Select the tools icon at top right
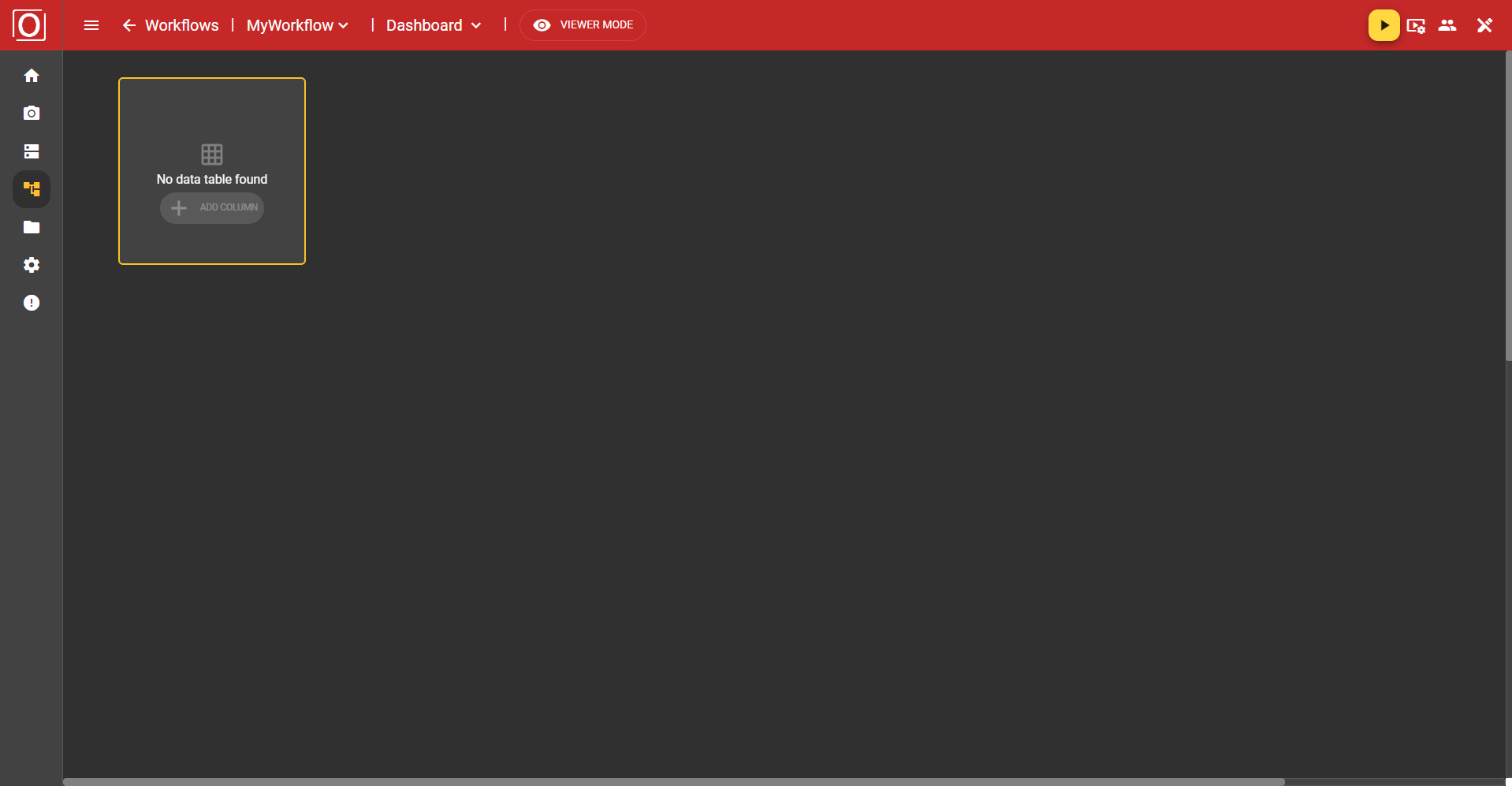Viewport: 1512px width, 786px height. [1484, 24]
